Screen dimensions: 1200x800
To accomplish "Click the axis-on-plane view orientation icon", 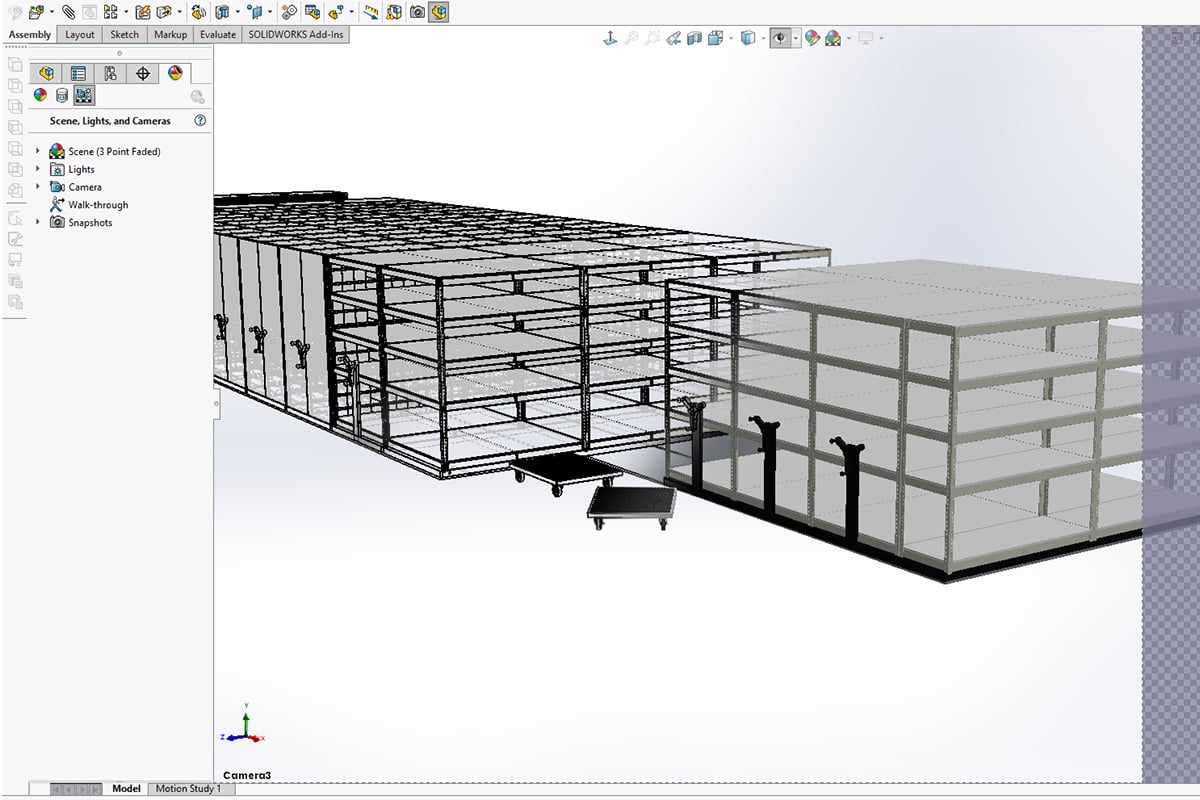I will (610, 38).
